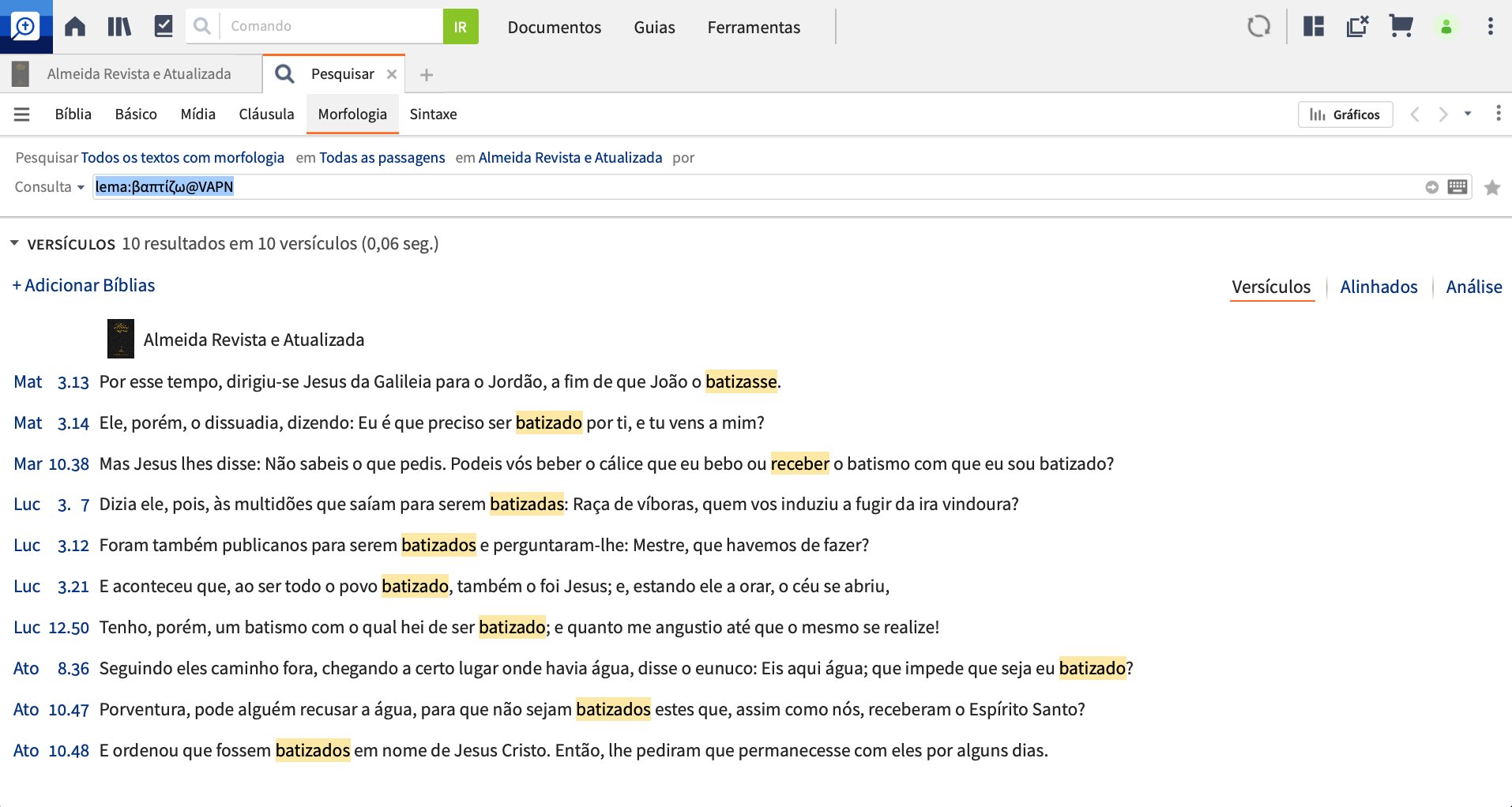Viewport: 1512px width, 807px height.
Task: Open the Ferramentas menu
Action: (x=754, y=28)
